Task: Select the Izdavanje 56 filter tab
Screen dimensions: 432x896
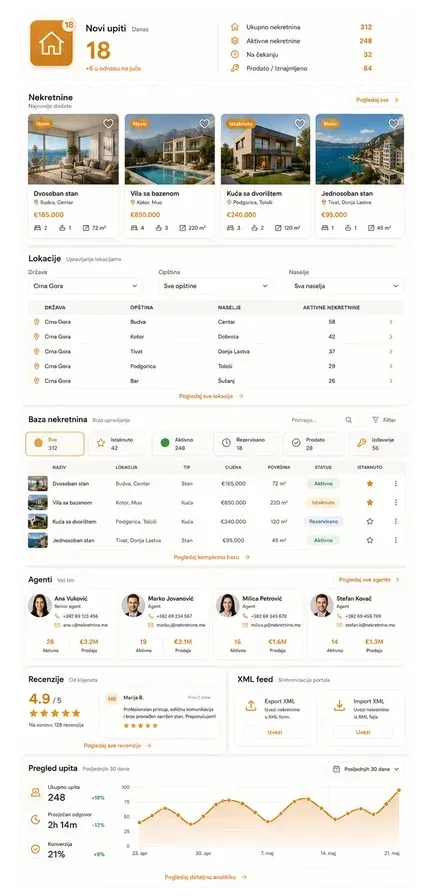Action: click(x=377, y=444)
